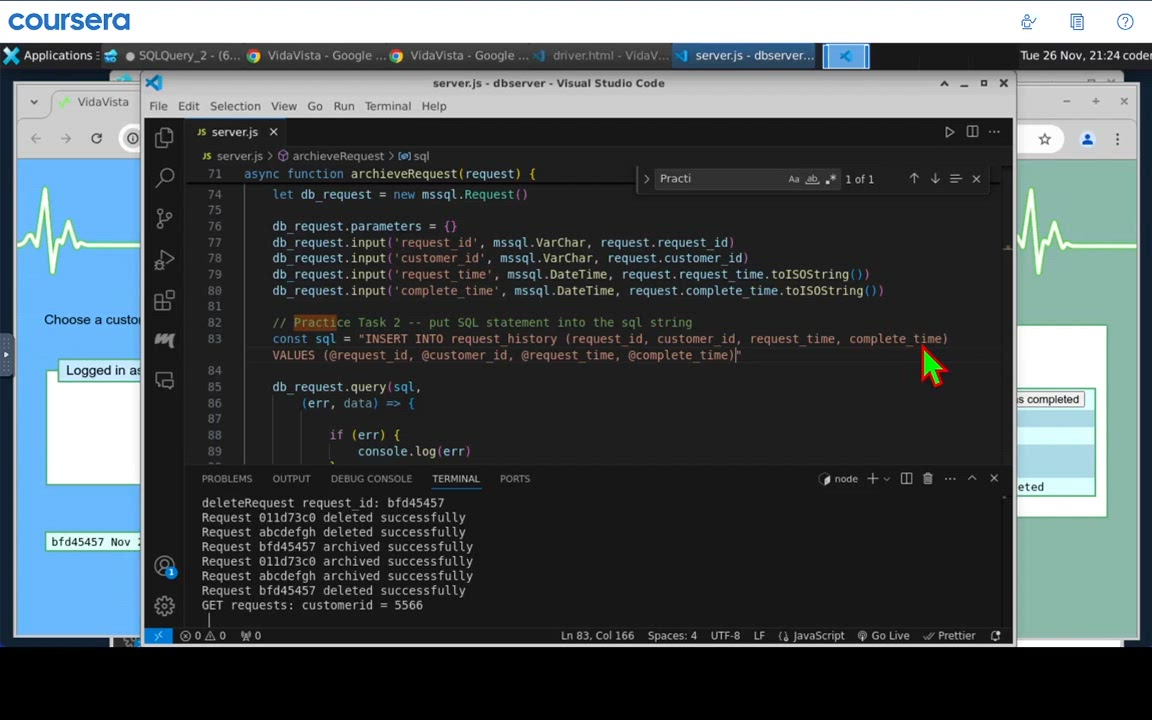Click the Run Code play icon
The height and width of the screenshot is (720, 1152).
(949, 132)
